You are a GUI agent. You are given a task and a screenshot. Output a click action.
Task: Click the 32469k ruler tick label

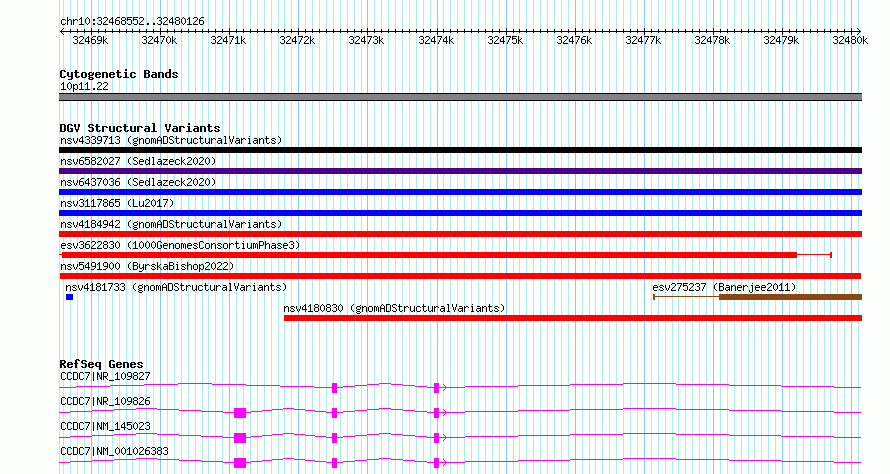tap(90, 40)
